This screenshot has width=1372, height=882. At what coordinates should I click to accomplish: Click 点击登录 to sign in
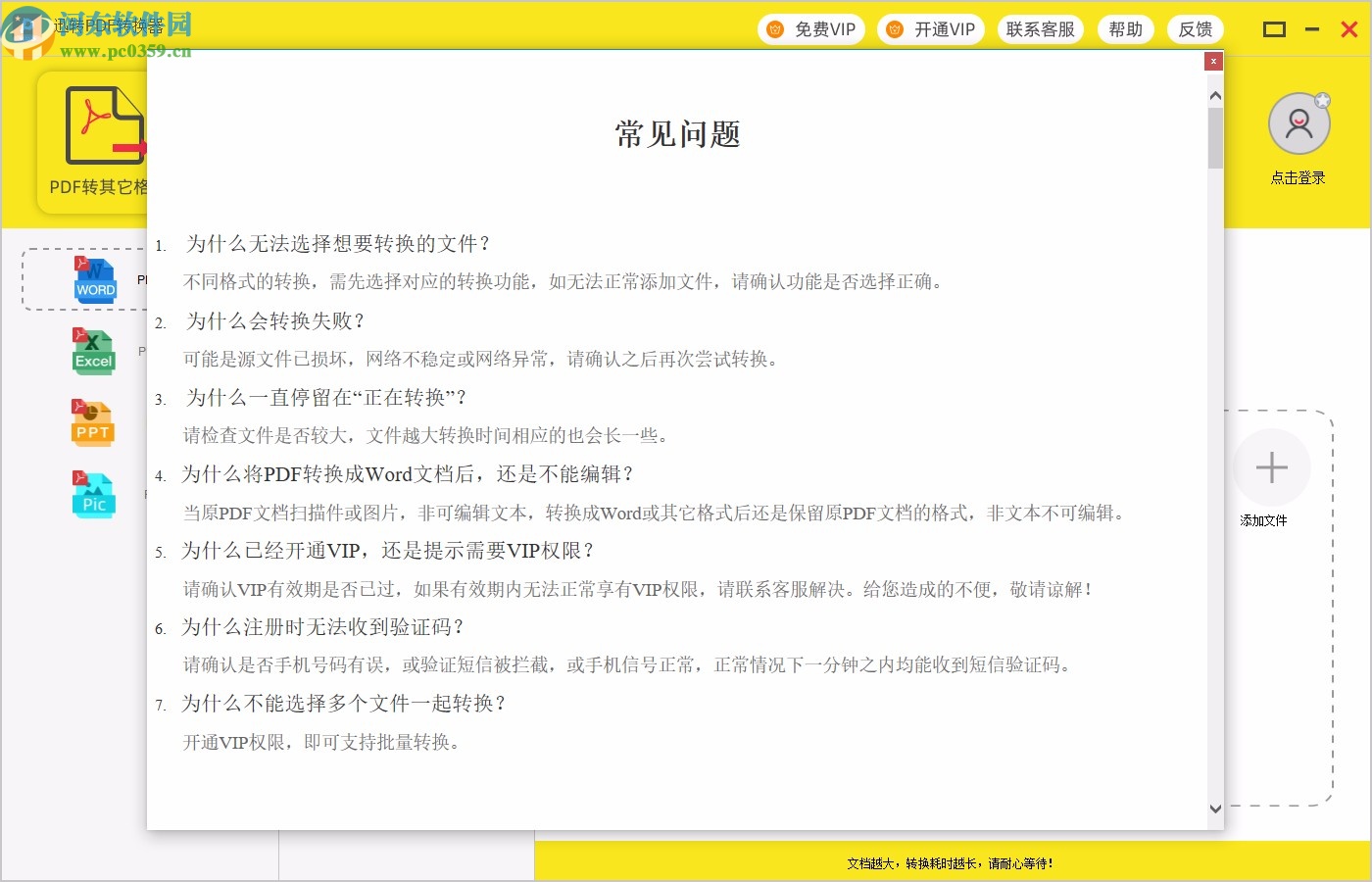1298,177
